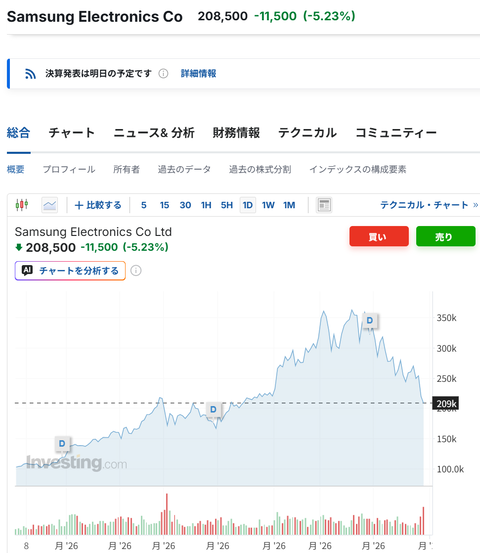Click the D dividend marker near chart peak

[x=370, y=321]
